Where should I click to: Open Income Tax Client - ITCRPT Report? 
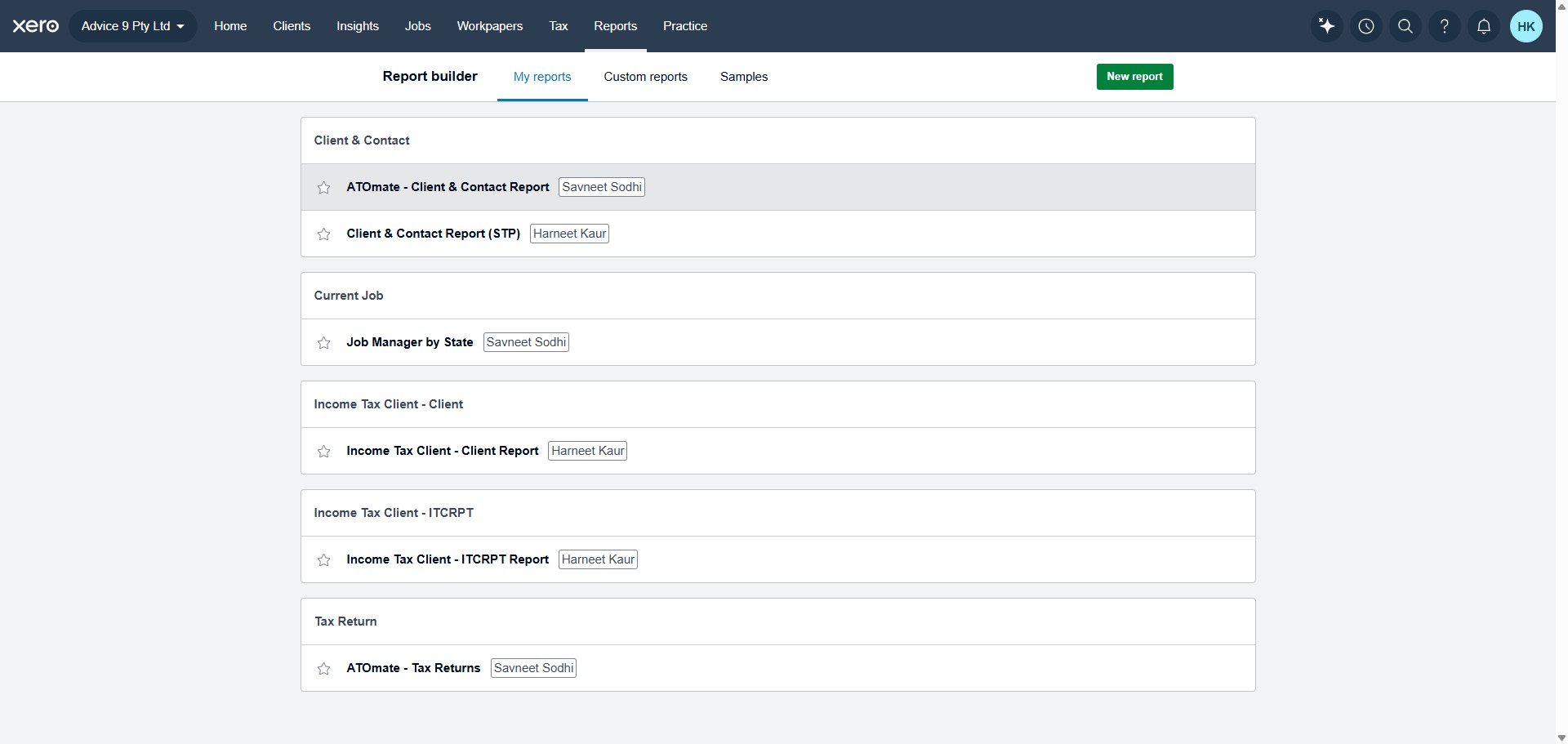(448, 559)
